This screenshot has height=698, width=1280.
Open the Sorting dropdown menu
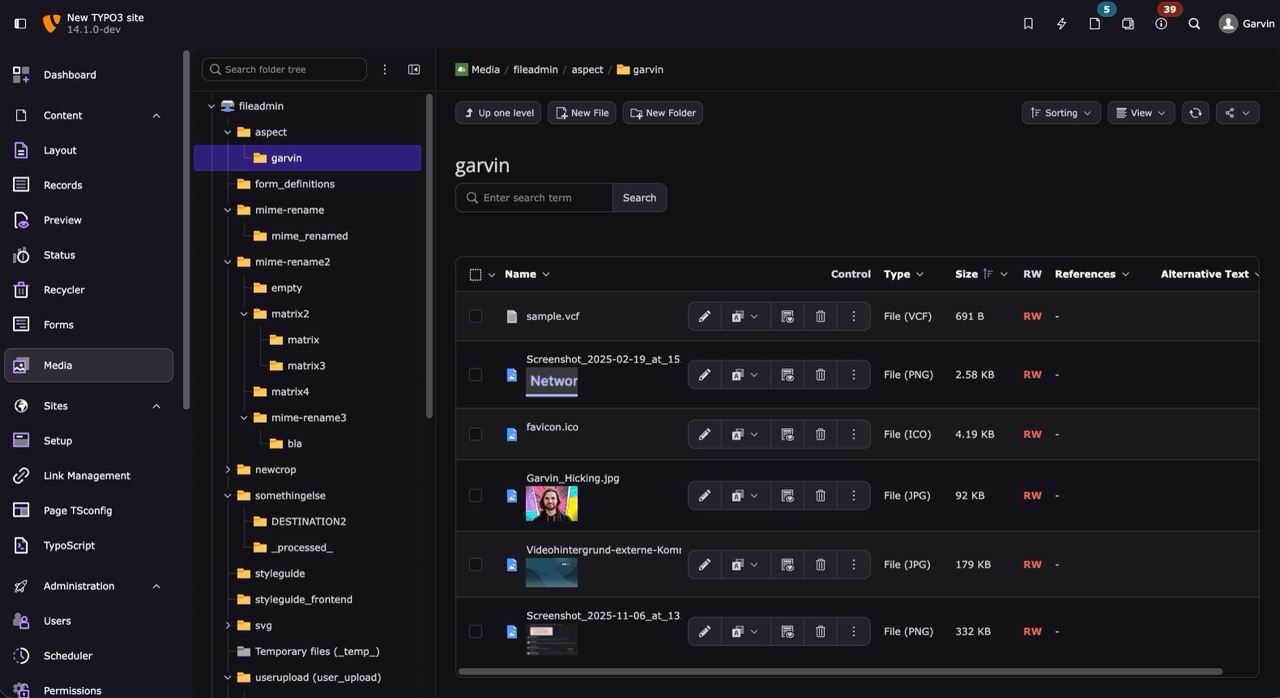coord(1061,112)
